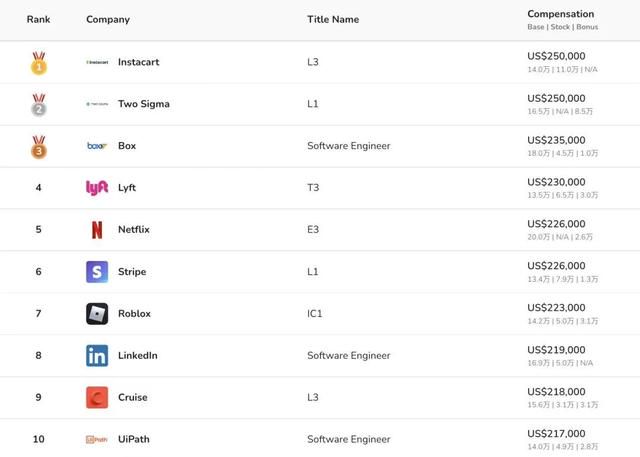640x457 pixels.
Task: Click Software Engineer title in LinkedIn row
Action: 349,356
